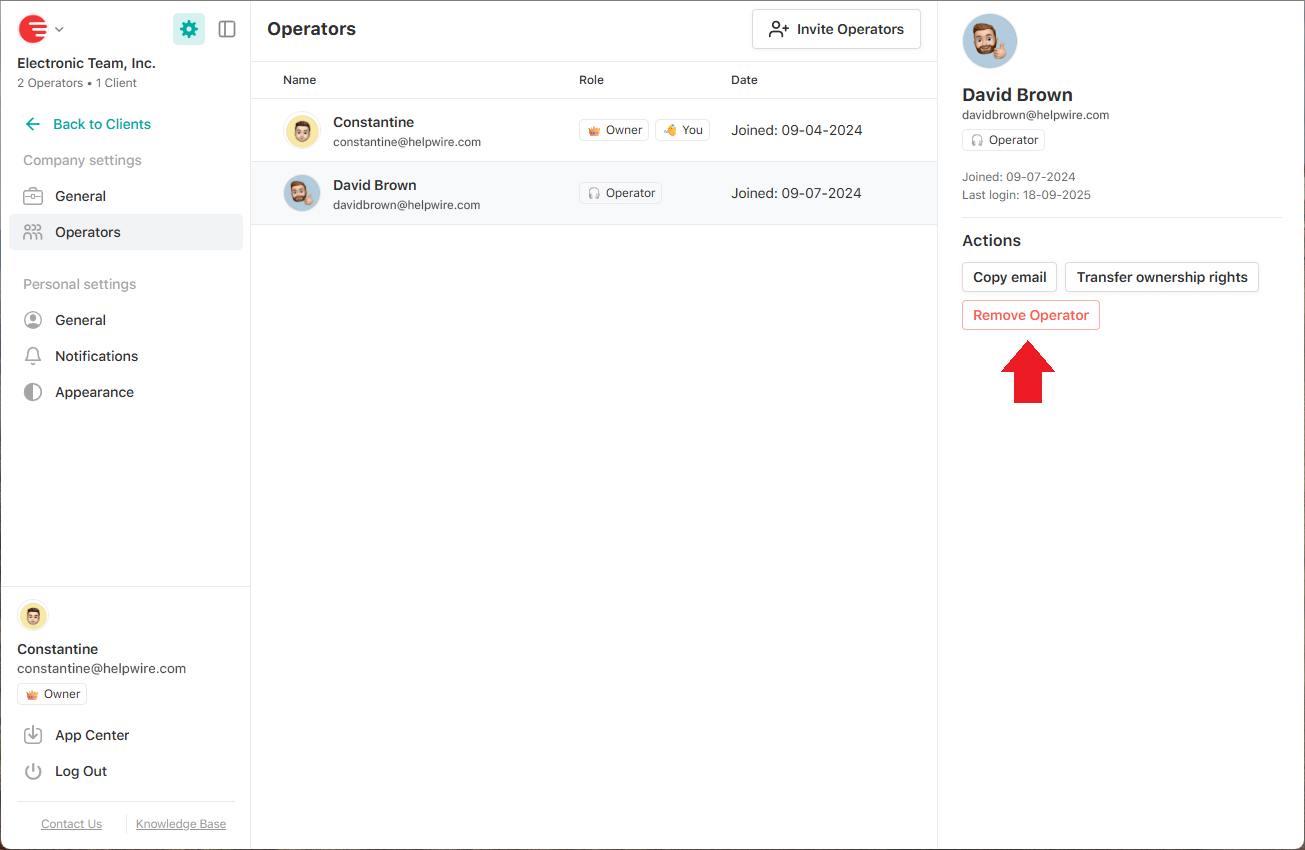Click Remove Operator for David Brown
Viewport: 1305px width, 850px height.
click(1030, 314)
